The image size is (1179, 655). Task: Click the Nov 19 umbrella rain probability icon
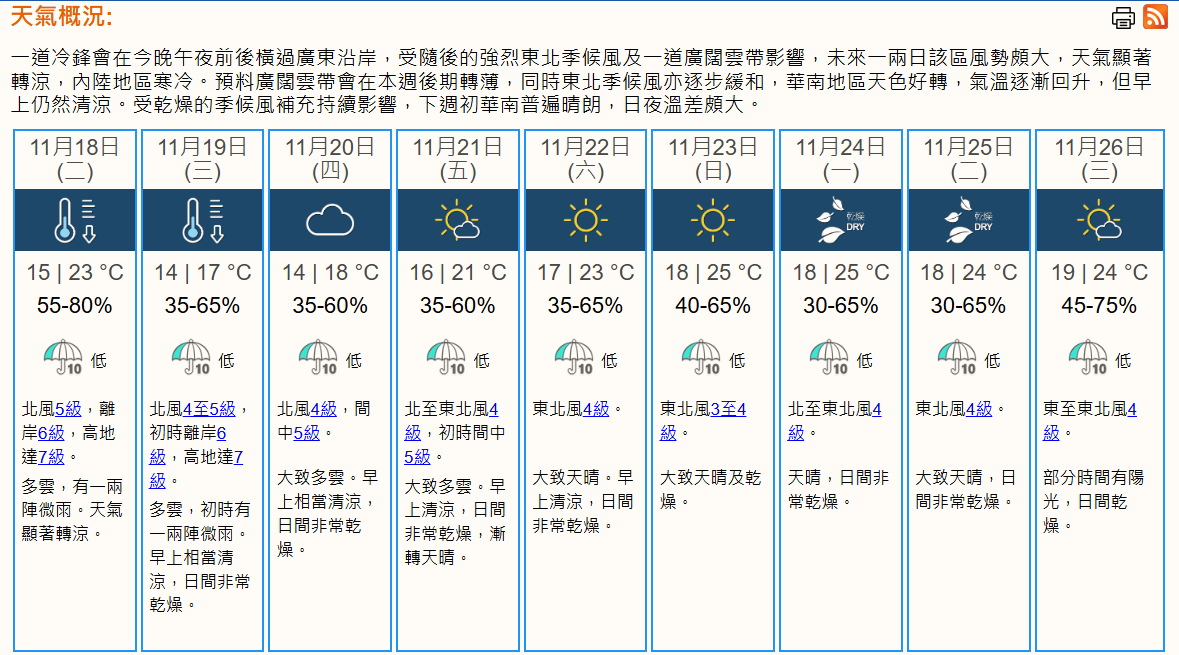click(x=191, y=357)
